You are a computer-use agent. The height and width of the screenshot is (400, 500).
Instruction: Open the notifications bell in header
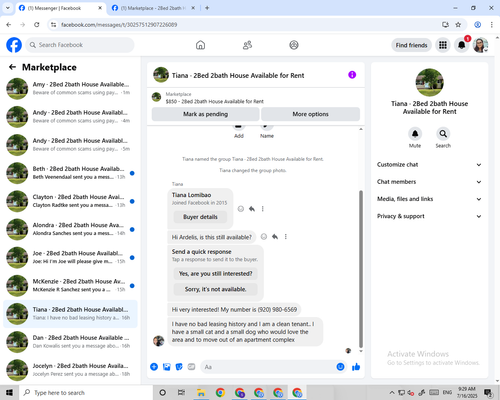click(x=462, y=45)
